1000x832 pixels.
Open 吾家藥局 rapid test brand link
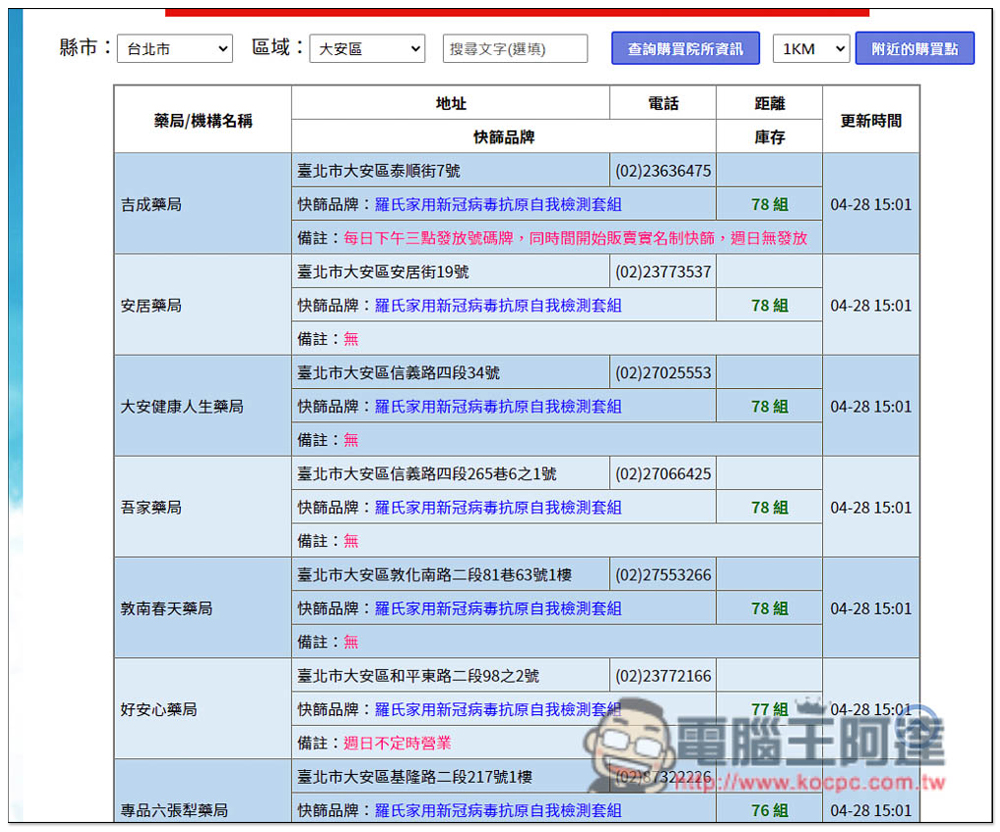coord(497,508)
